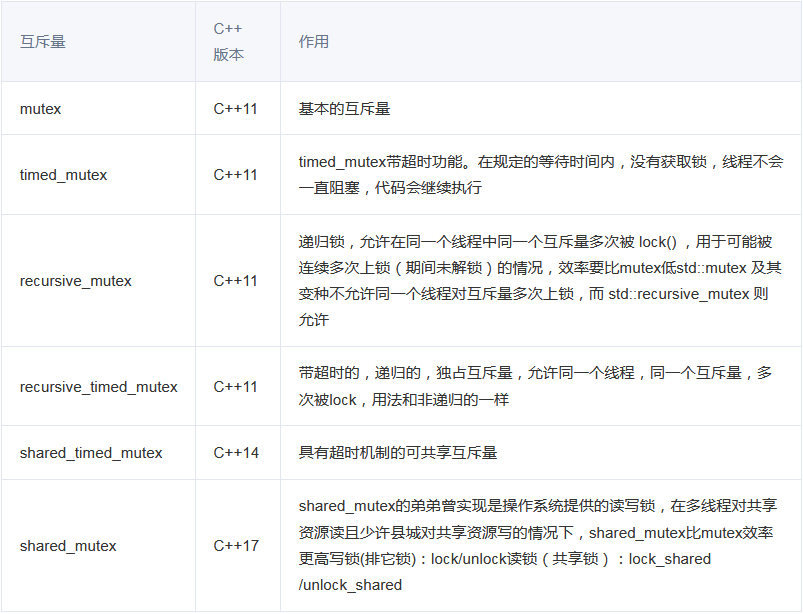Click the text /unlock_shared in shared_mutex description
Viewport: 803px width, 614px height.
click(x=348, y=584)
